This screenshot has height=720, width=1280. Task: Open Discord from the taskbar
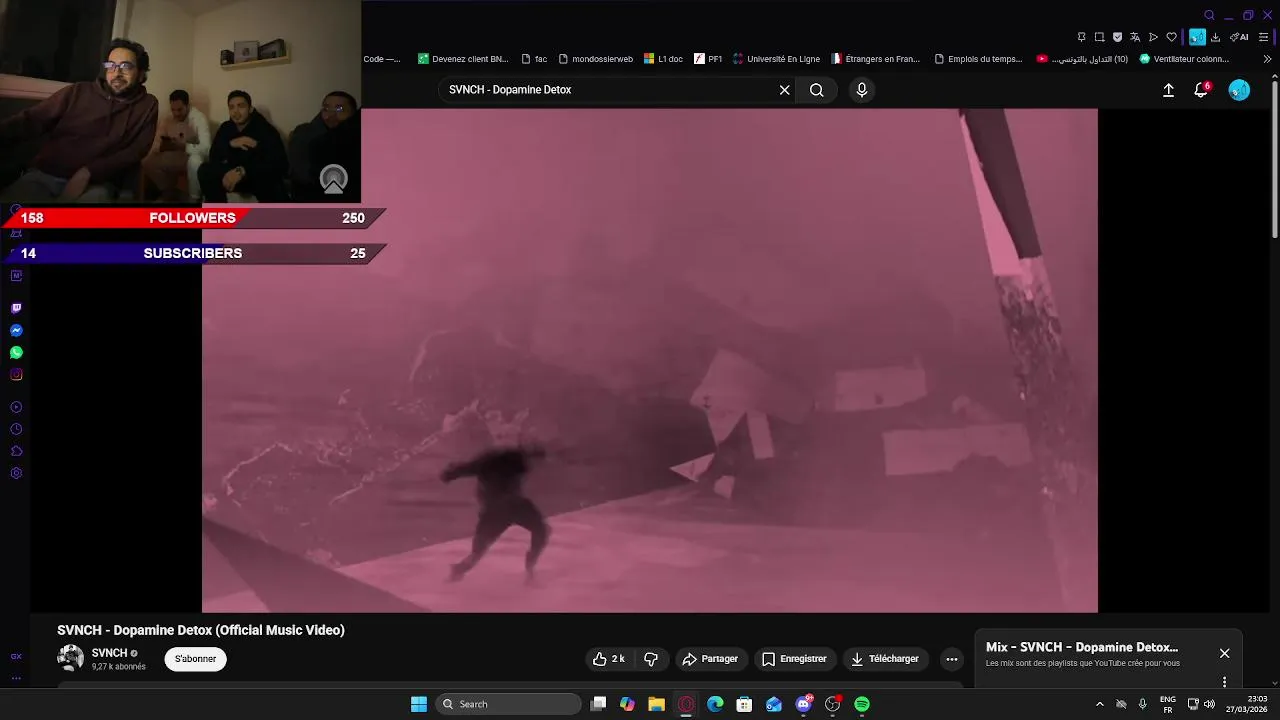pos(803,704)
